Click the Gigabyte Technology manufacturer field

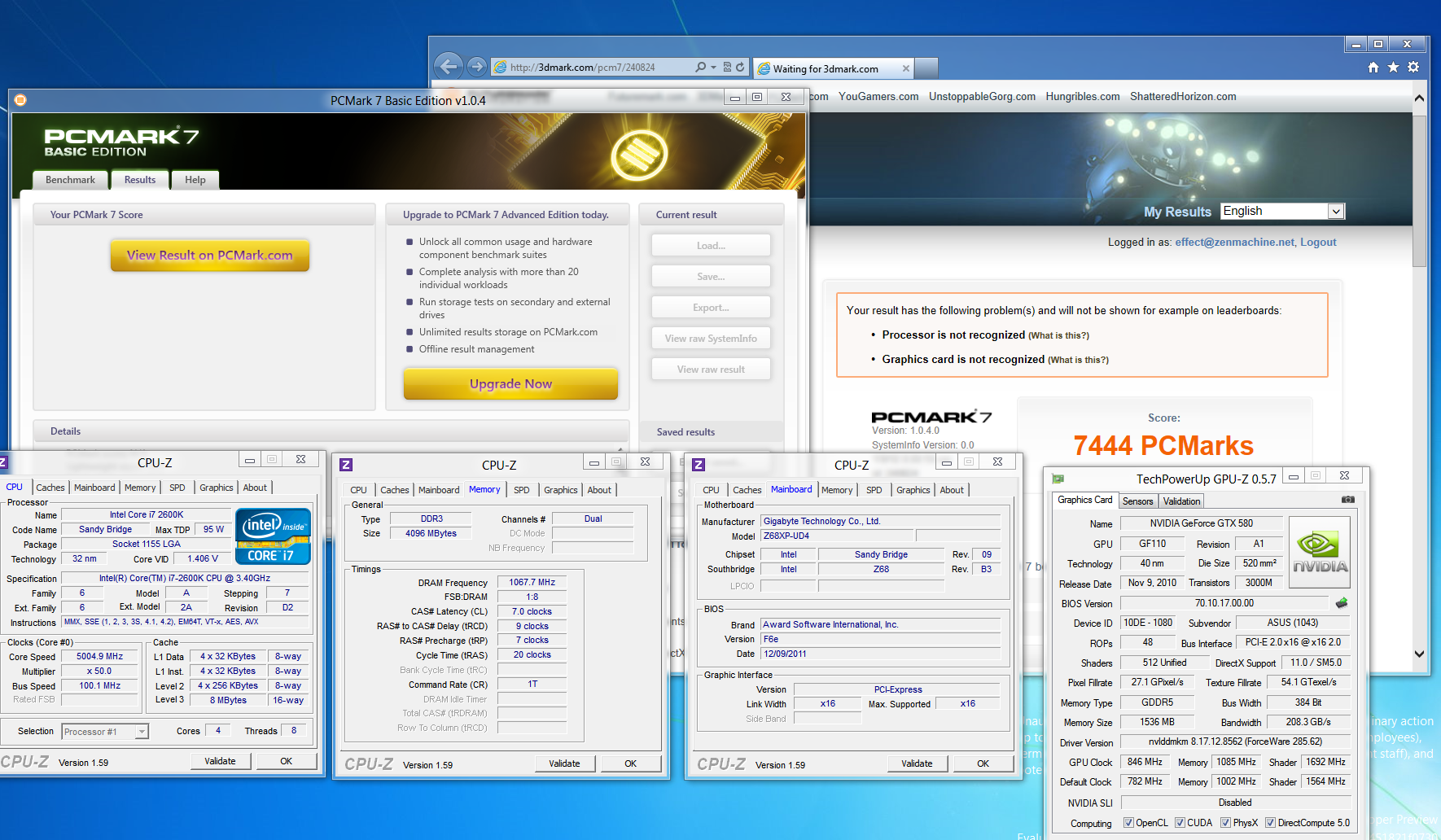click(880, 521)
